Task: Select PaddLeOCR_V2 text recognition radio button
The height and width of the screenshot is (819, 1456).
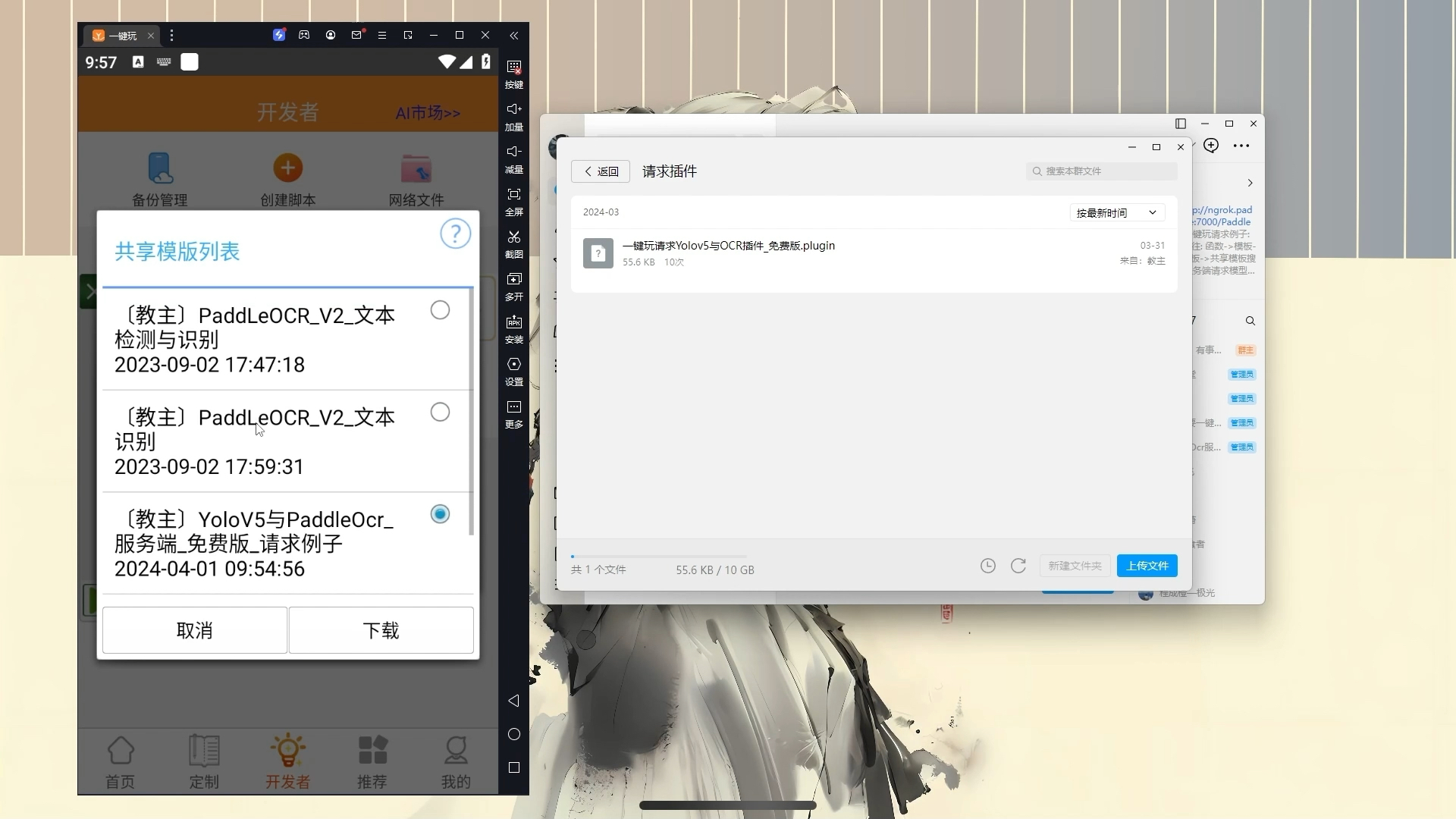Action: coord(440,412)
